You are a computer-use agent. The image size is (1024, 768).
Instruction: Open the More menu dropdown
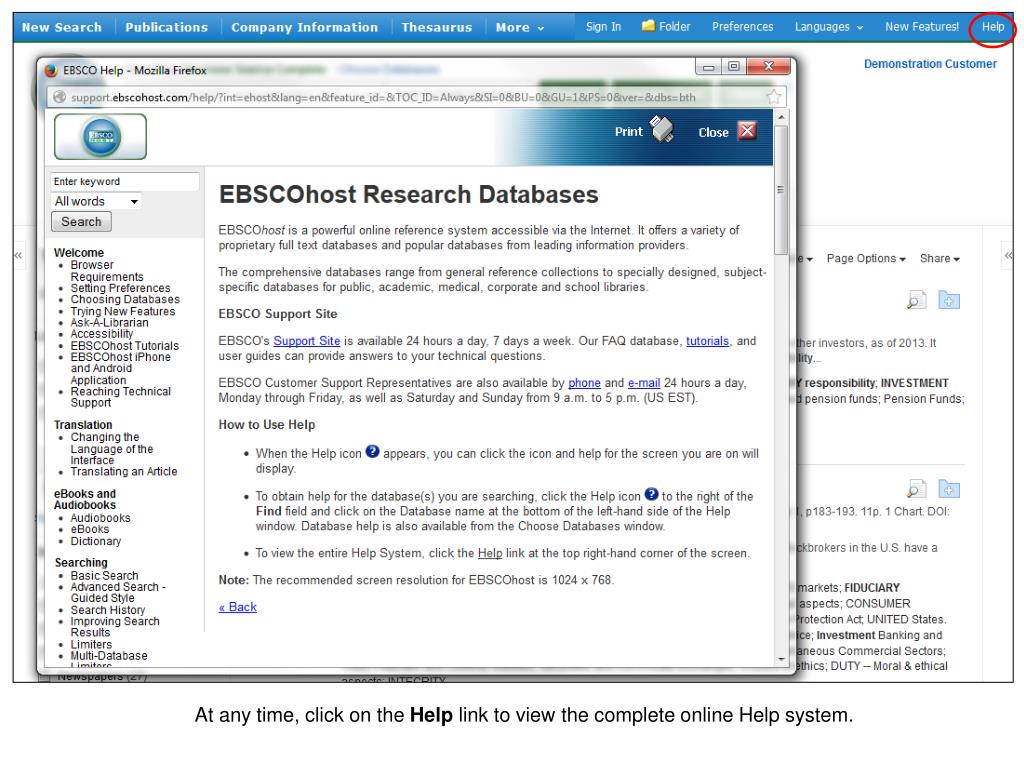(519, 27)
